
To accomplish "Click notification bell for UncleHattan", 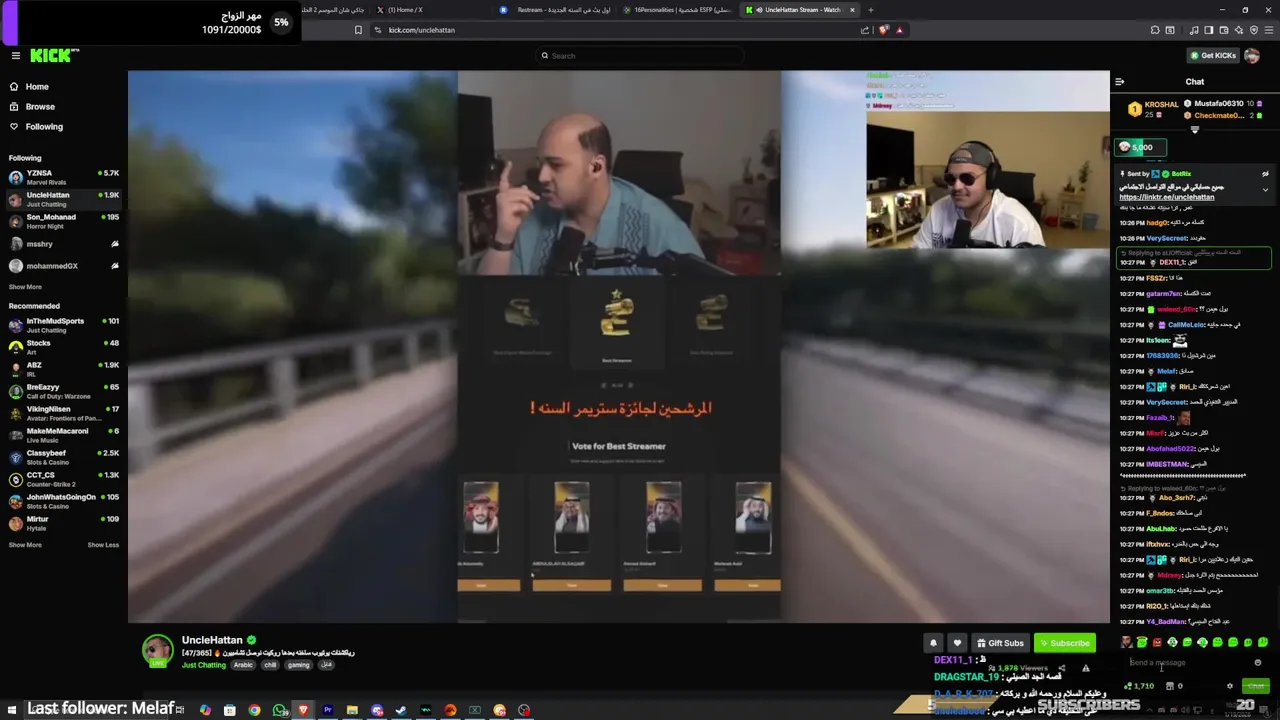I will click(933, 643).
